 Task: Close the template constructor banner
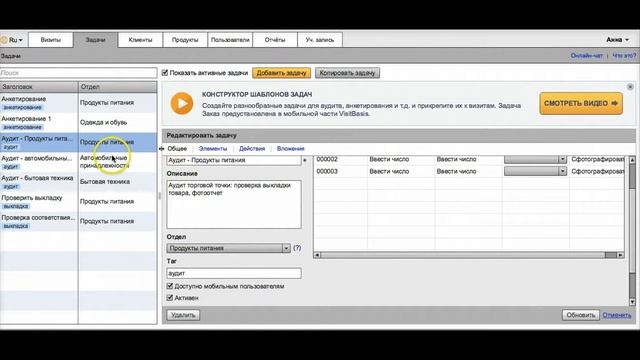(x=630, y=87)
